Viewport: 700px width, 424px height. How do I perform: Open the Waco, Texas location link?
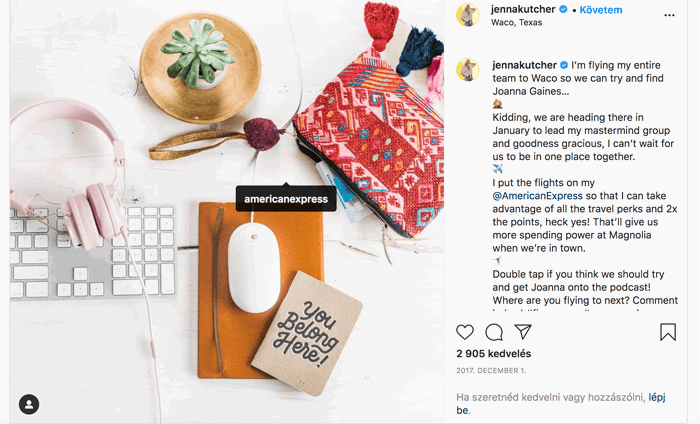click(517, 22)
